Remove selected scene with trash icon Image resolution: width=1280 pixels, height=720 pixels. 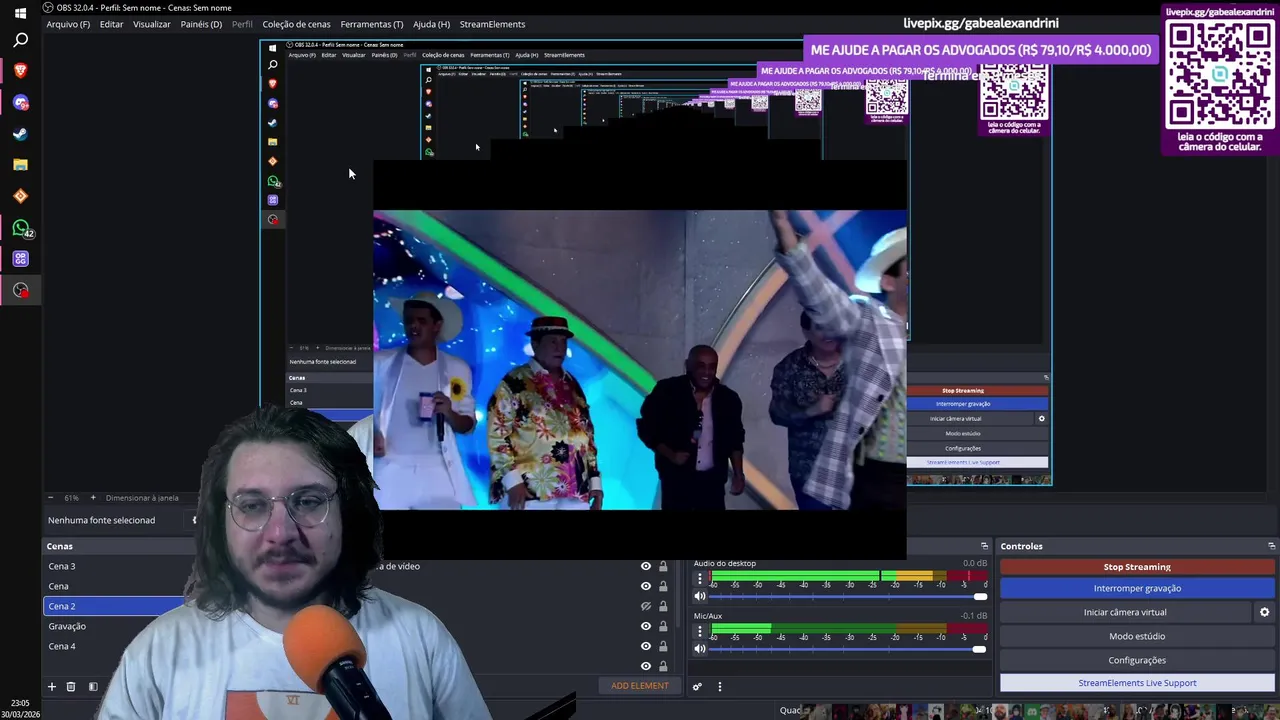(x=71, y=686)
